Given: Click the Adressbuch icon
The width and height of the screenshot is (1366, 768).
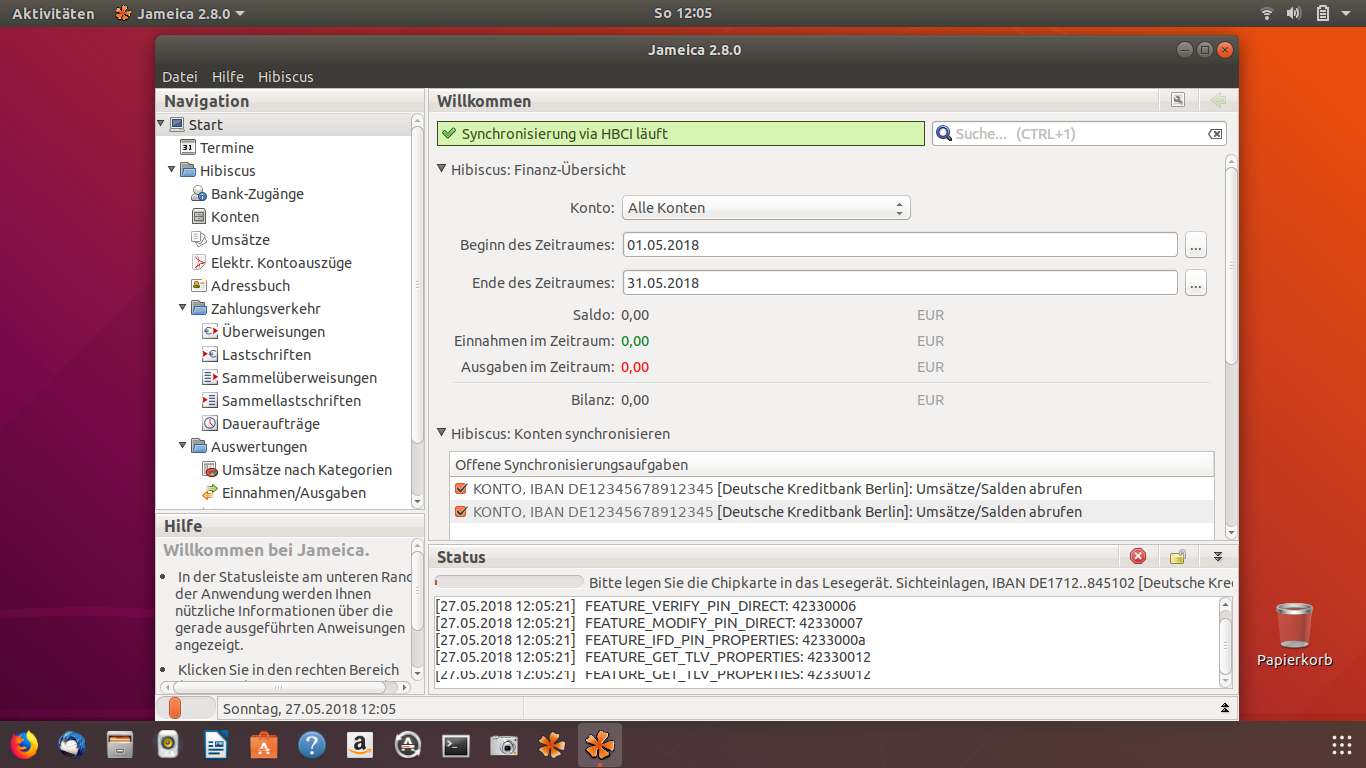Looking at the screenshot, I should [x=199, y=286].
